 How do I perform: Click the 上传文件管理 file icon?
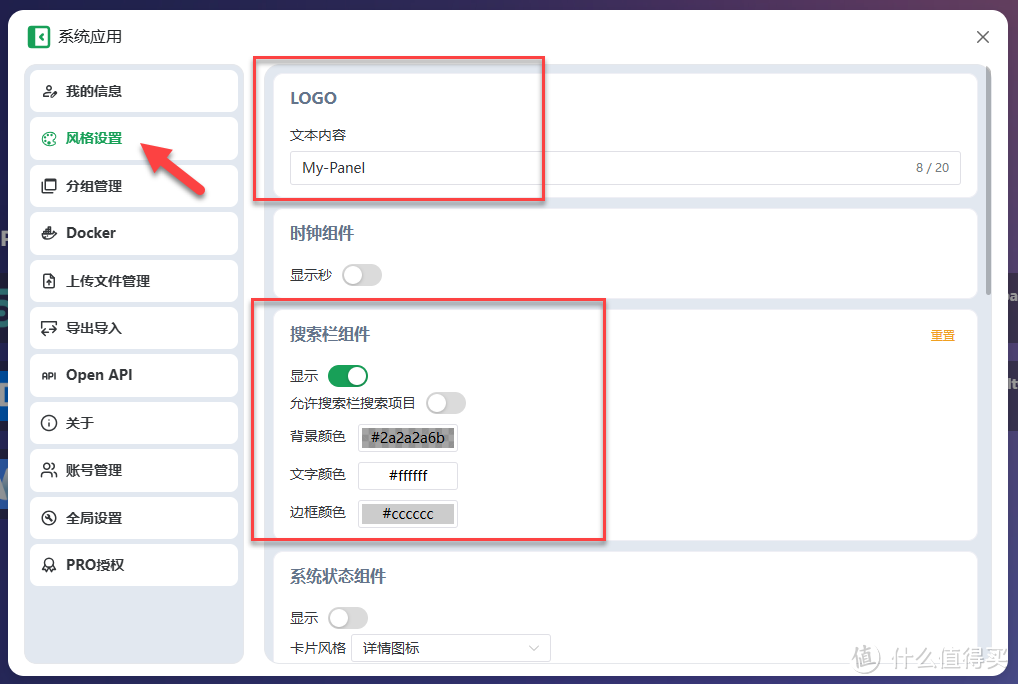pyautogui.click(x=49, y=281)
